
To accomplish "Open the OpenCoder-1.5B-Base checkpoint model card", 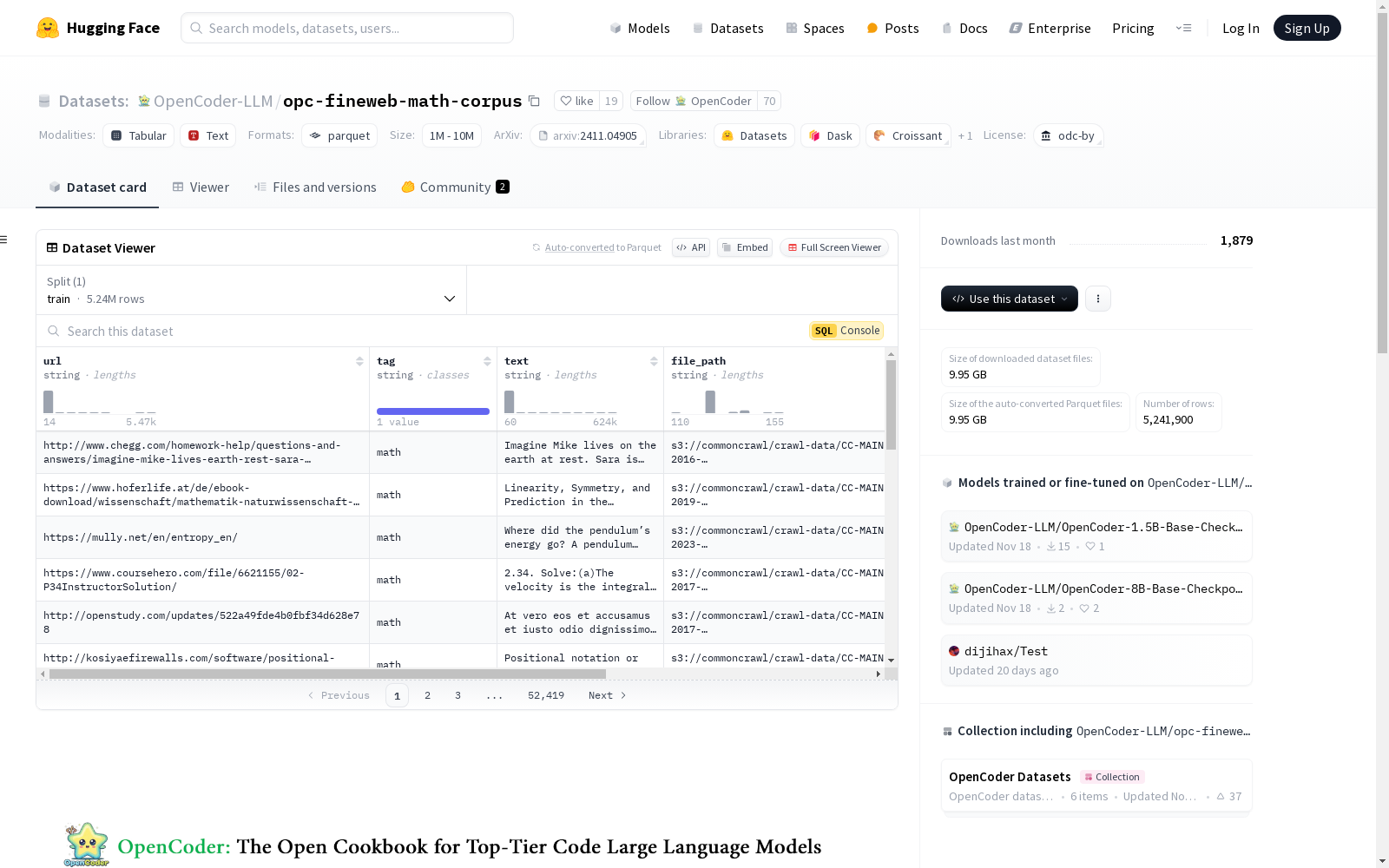I will click(x=1096, y=536).
